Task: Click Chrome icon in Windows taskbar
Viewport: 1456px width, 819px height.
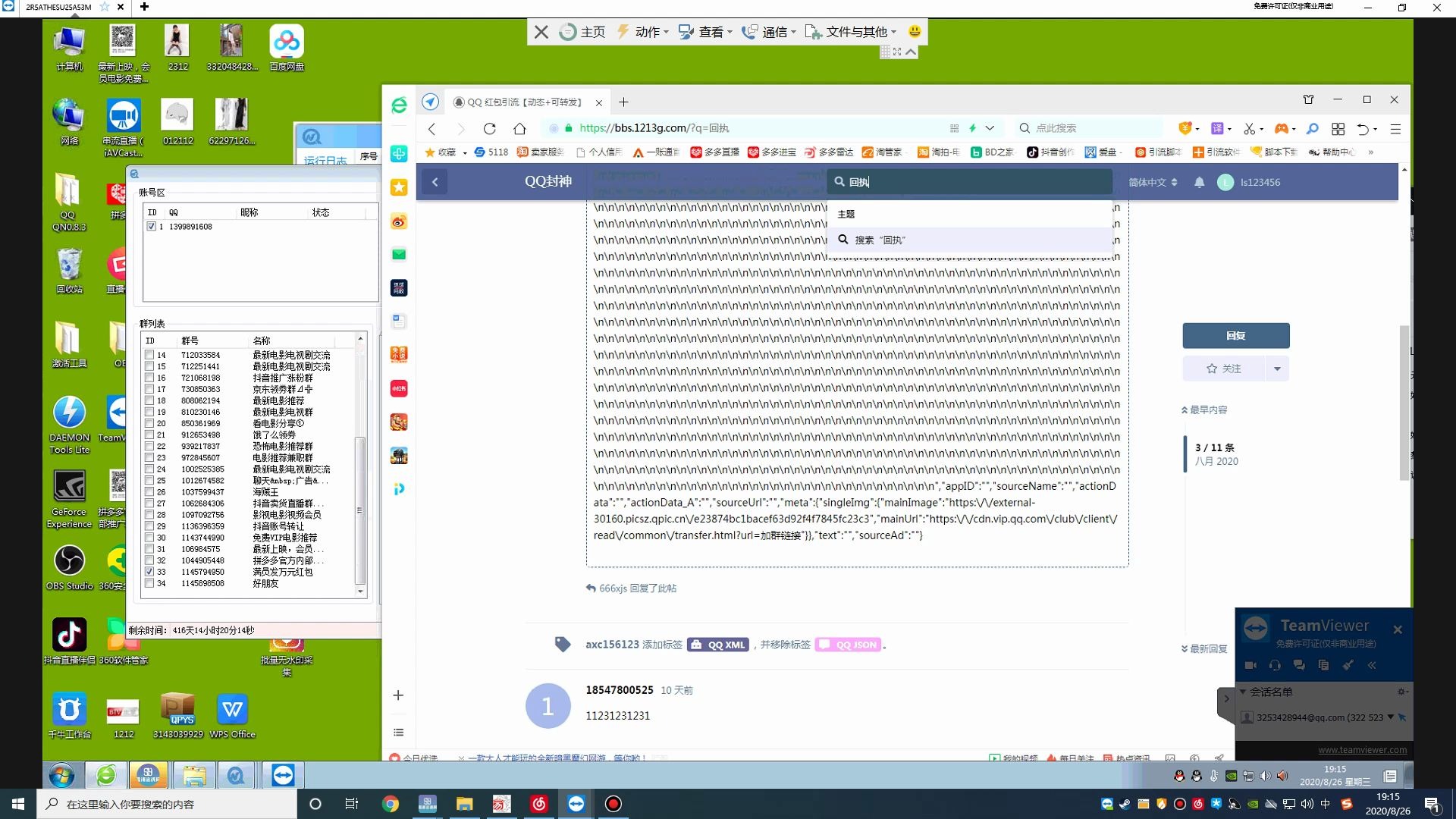Action: click(390, 804)
